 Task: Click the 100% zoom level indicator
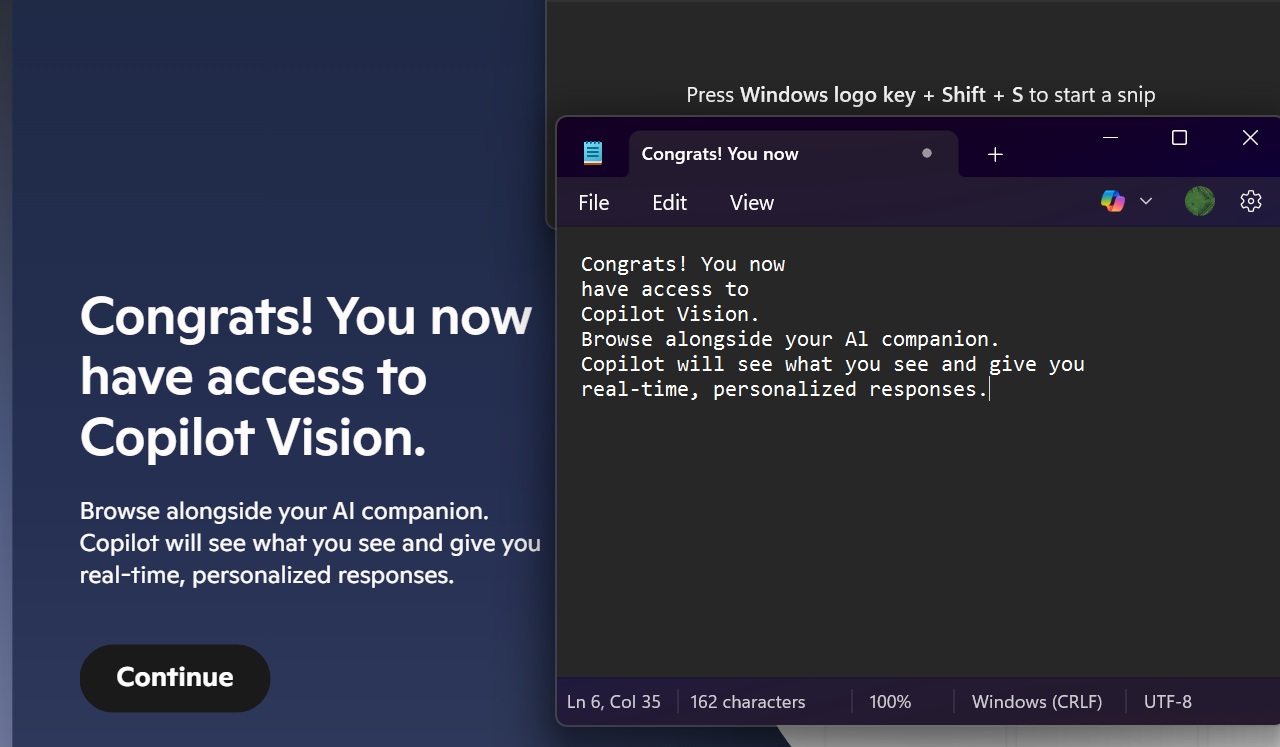tap(889, 701)
